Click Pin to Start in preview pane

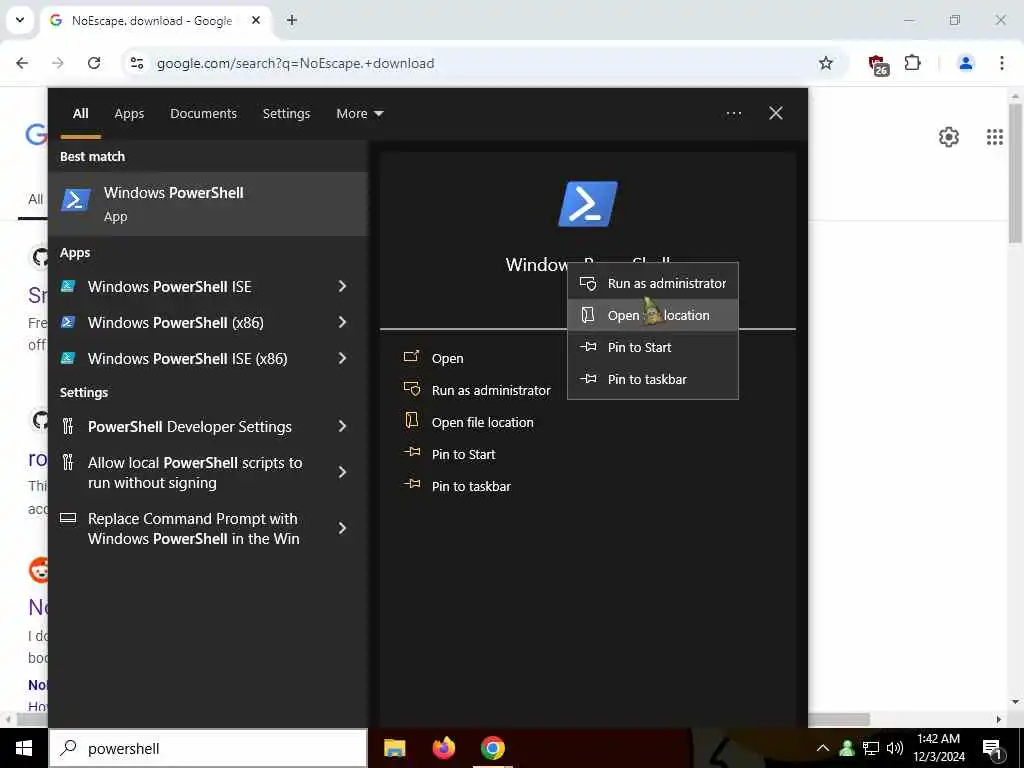coord(449,454)
